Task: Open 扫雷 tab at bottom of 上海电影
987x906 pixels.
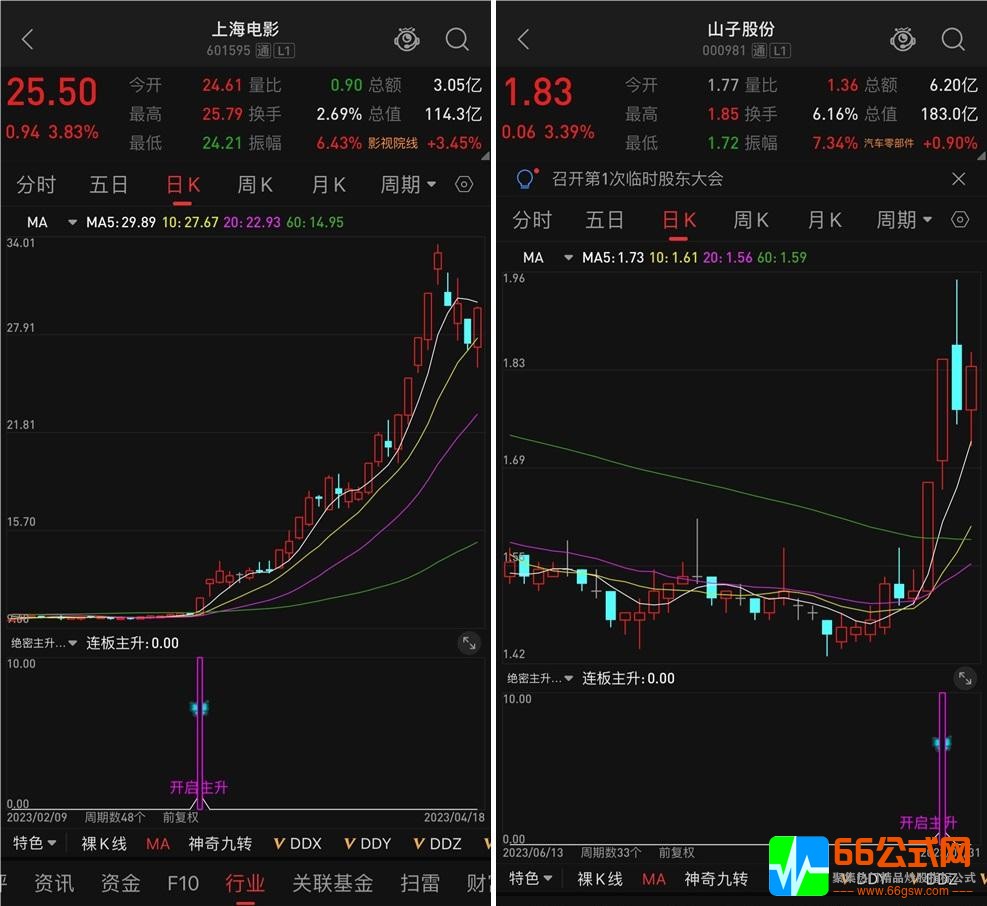Action: [420, 883]
